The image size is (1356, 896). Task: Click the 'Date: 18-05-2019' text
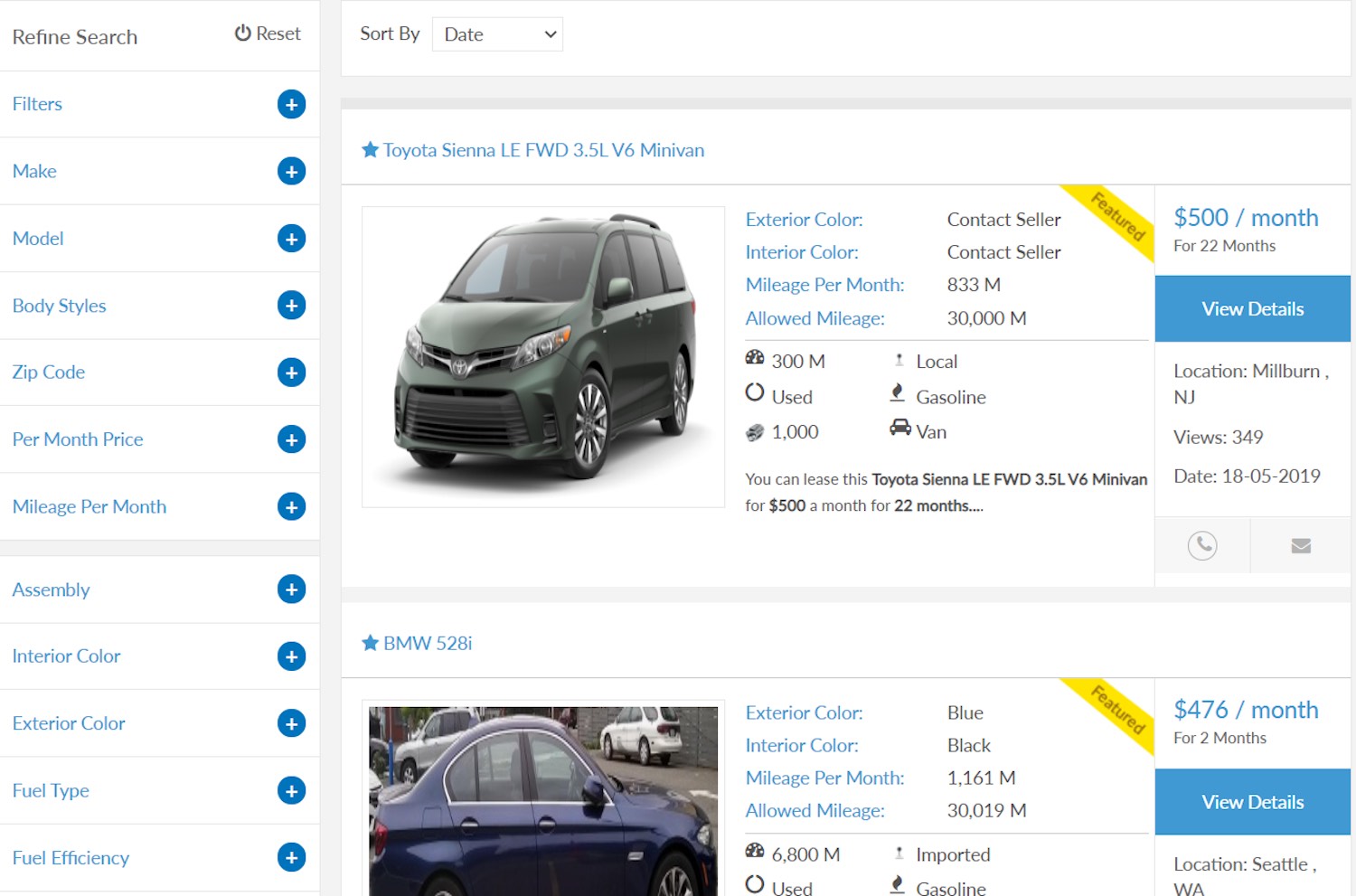pyautogui.click(x=1247, y=476)
